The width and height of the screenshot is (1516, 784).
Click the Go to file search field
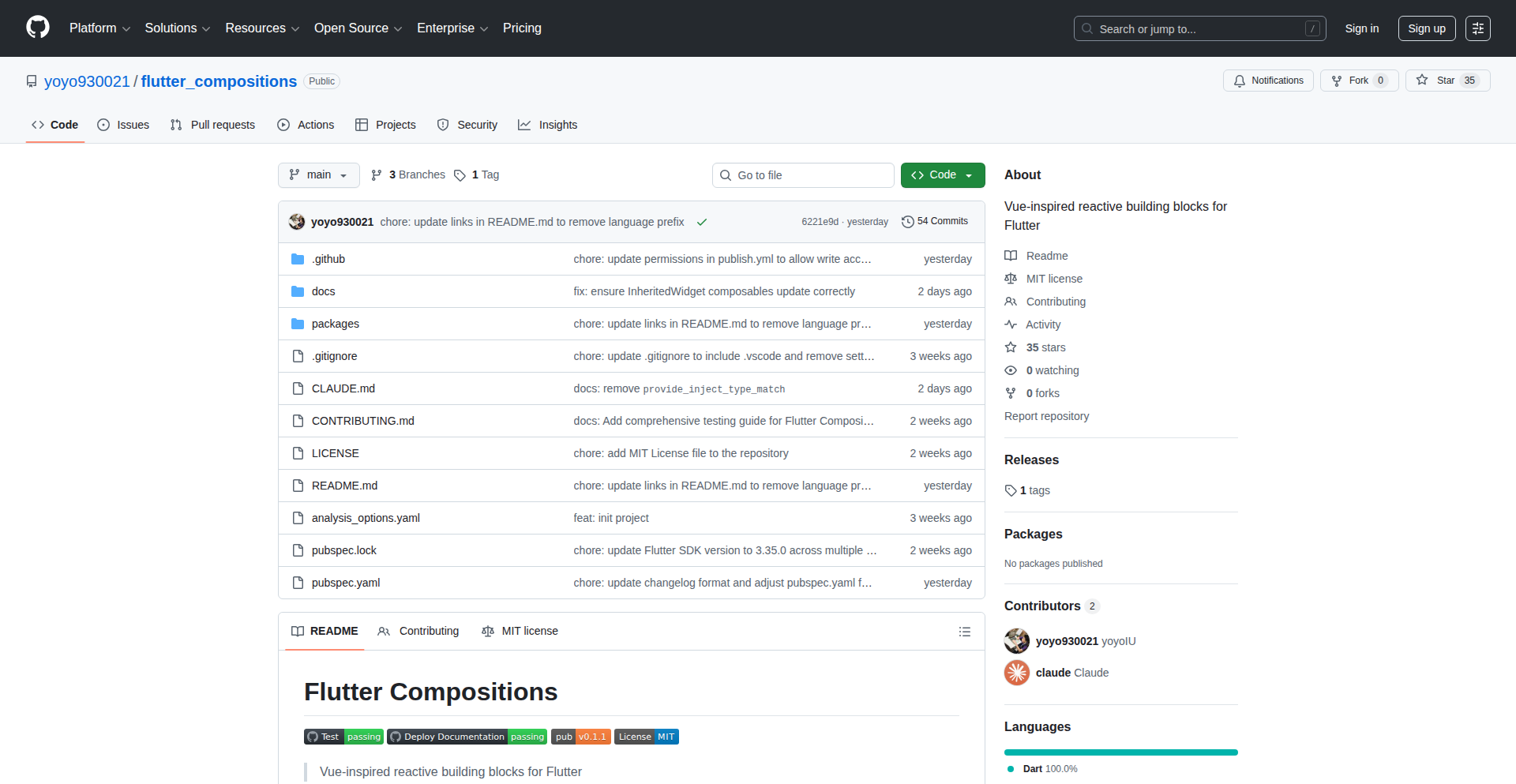pyautogui.click(x=802, y=174)
